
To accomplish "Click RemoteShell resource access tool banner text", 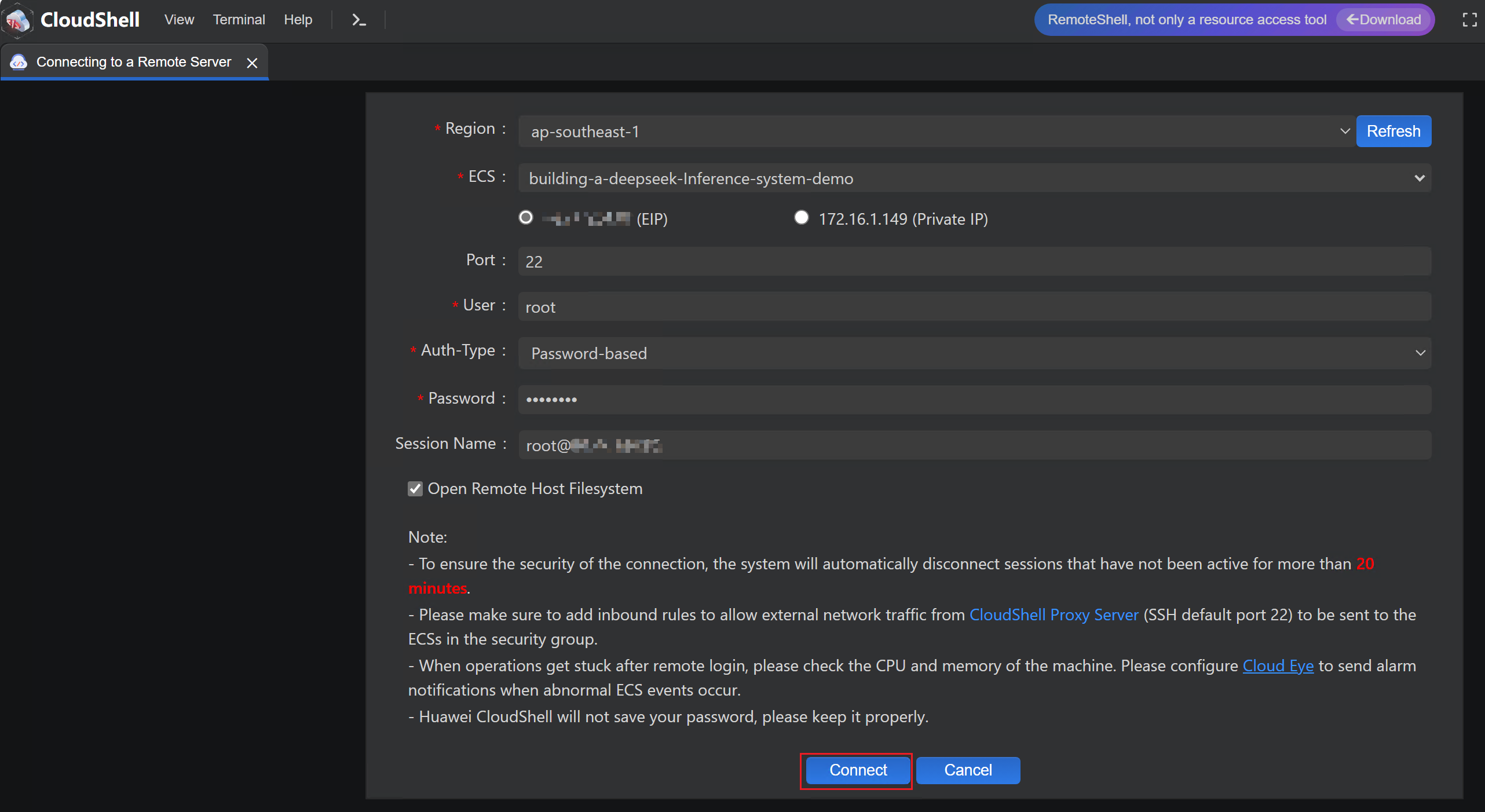I will pos(1187,20).
